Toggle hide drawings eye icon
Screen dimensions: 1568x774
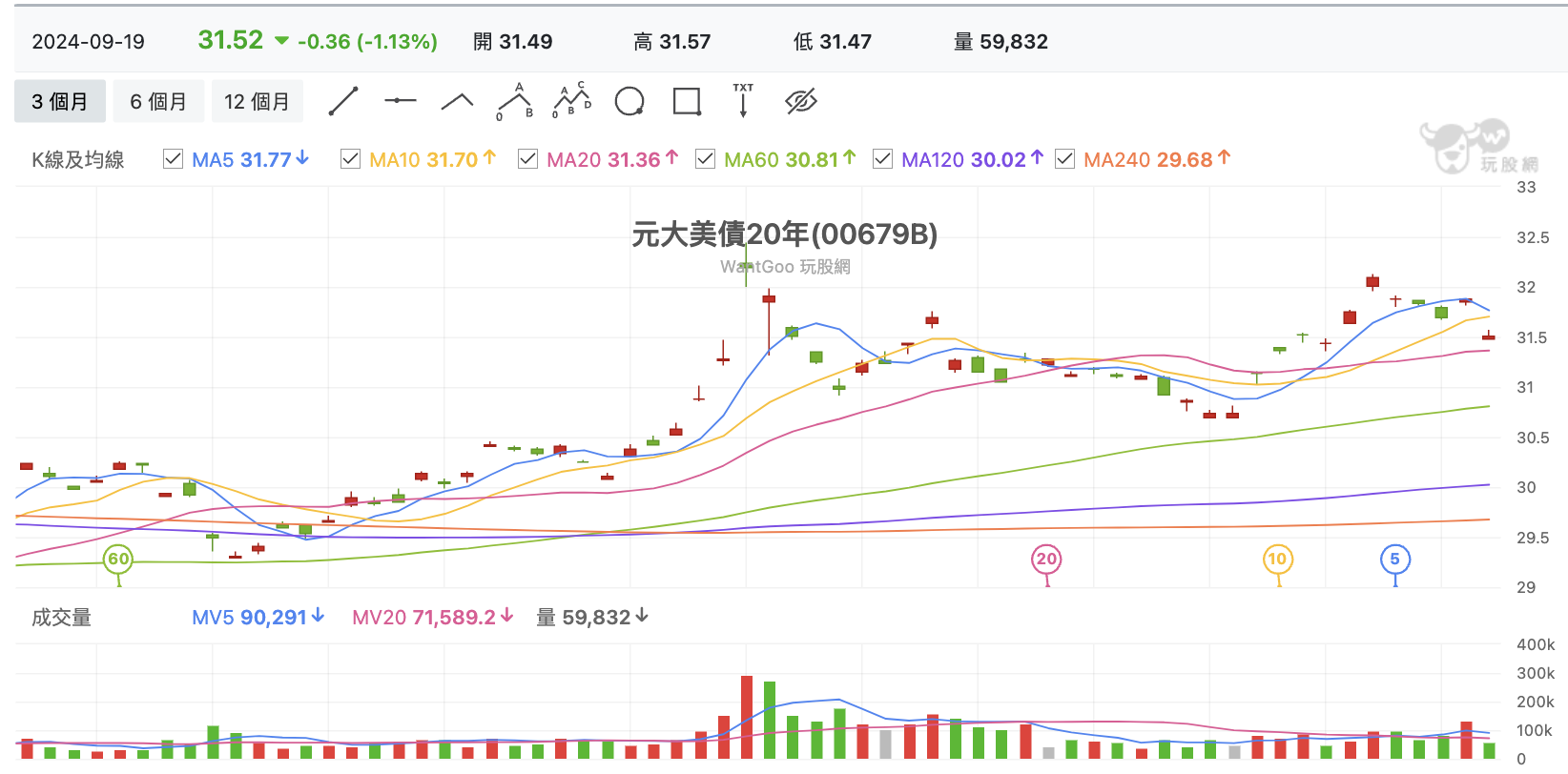click(x=801, y=101)
